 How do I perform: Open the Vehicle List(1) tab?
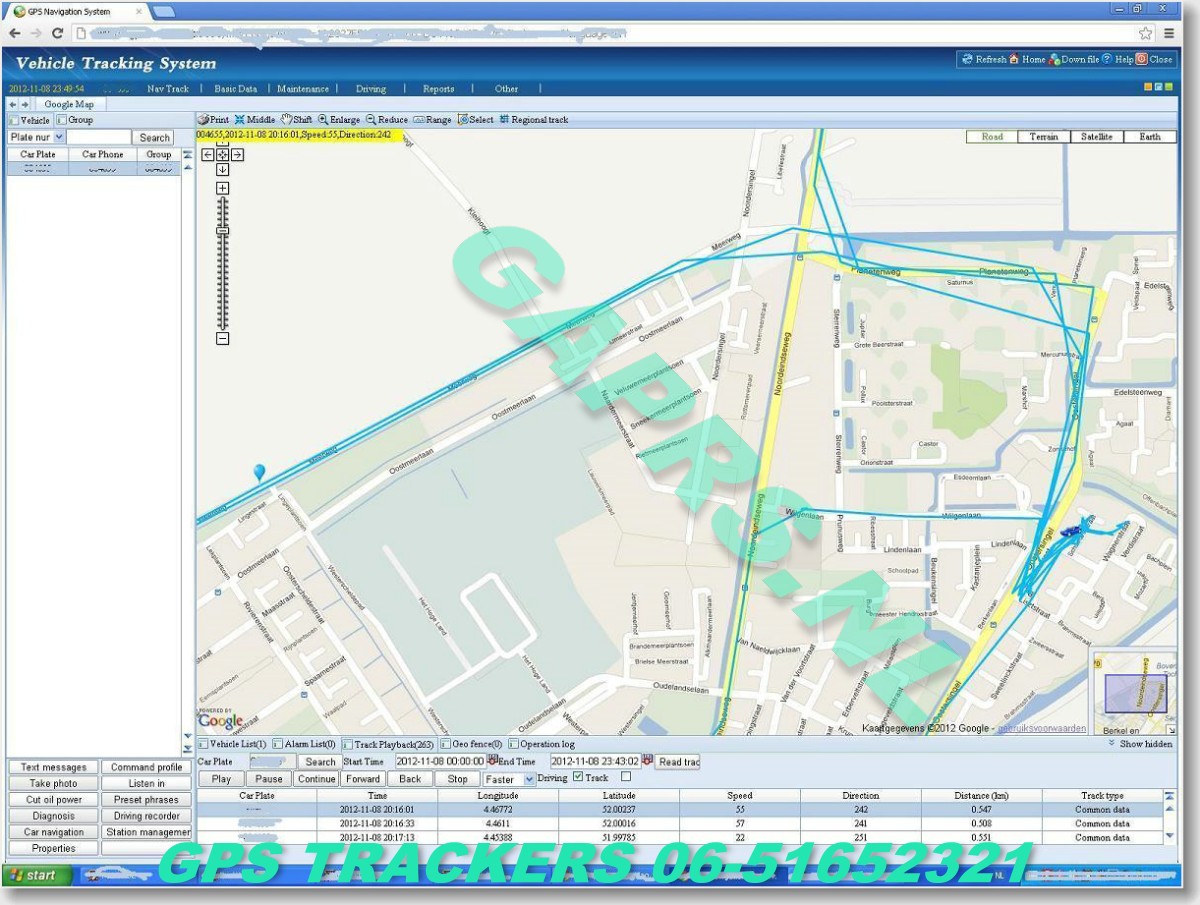pyautogui.click(x=232, y=744)
